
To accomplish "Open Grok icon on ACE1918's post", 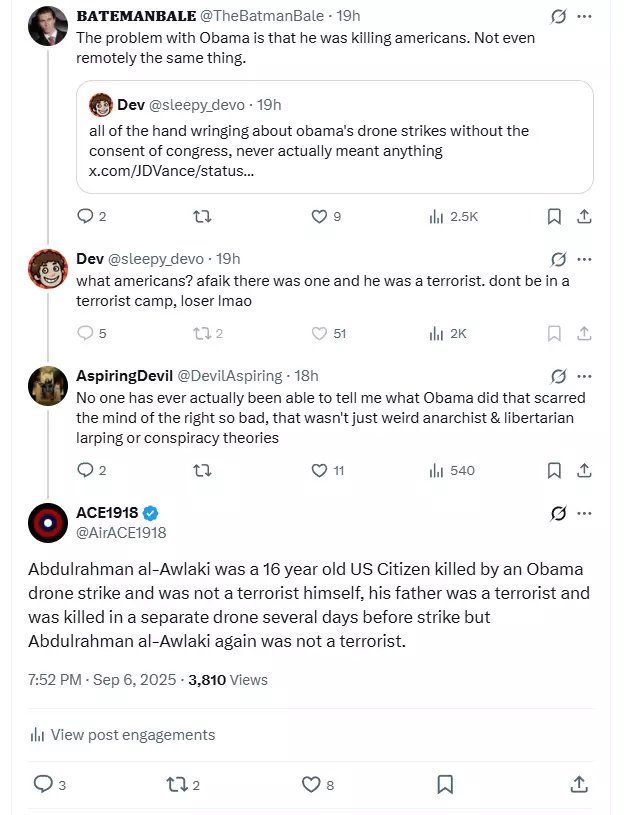I will point(559,514).
